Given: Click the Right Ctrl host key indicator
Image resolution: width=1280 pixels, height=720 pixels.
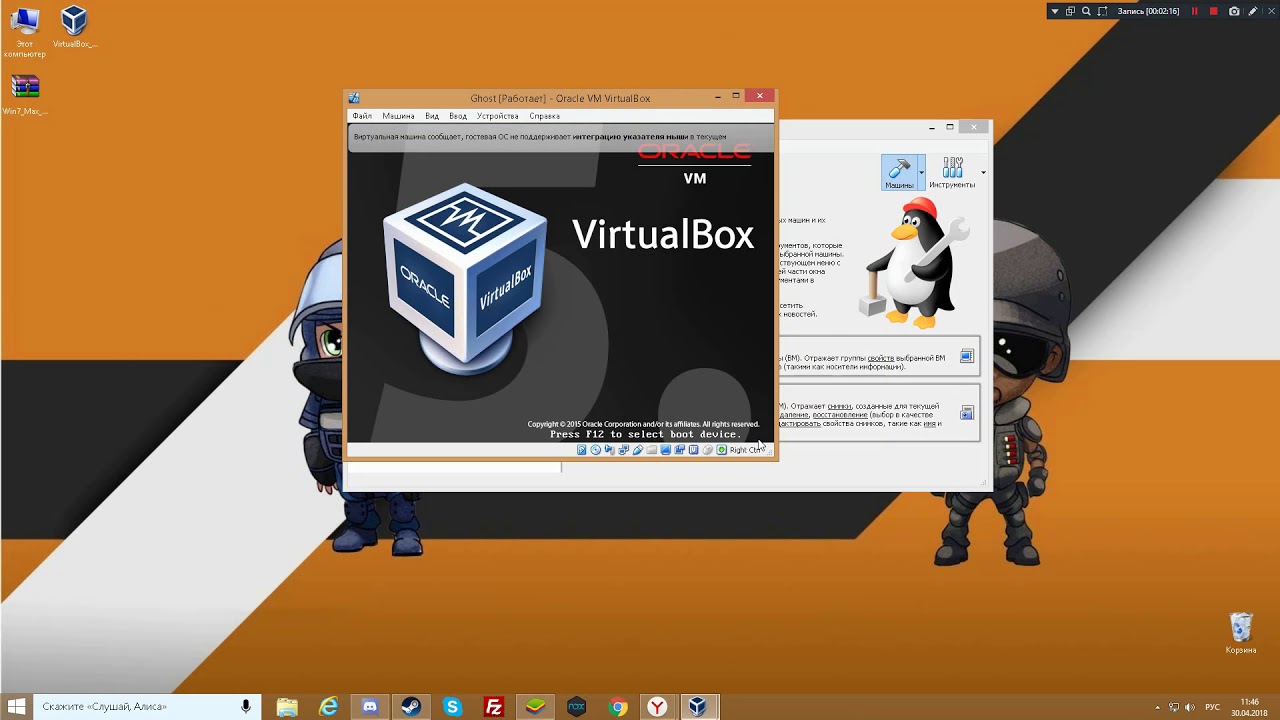Looking at the screenshot, I should click(746, 450).
